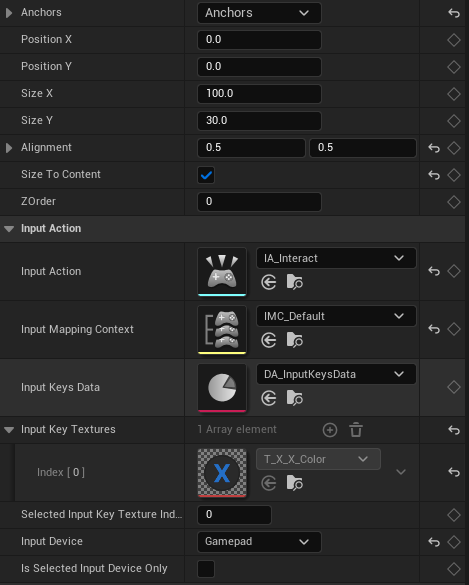Screen dimensions: 469x585
Task: Collapse the Input Action section header
Action: [x=9, y=229]
